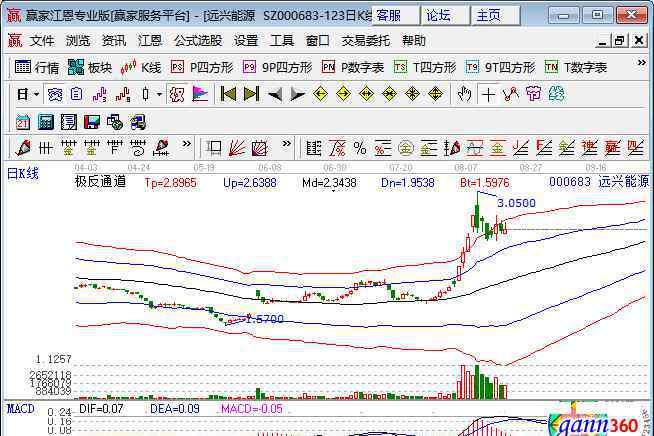Open the 工具 menu
The height and width of the screenshot is (436, 654).
coord(282,41)
